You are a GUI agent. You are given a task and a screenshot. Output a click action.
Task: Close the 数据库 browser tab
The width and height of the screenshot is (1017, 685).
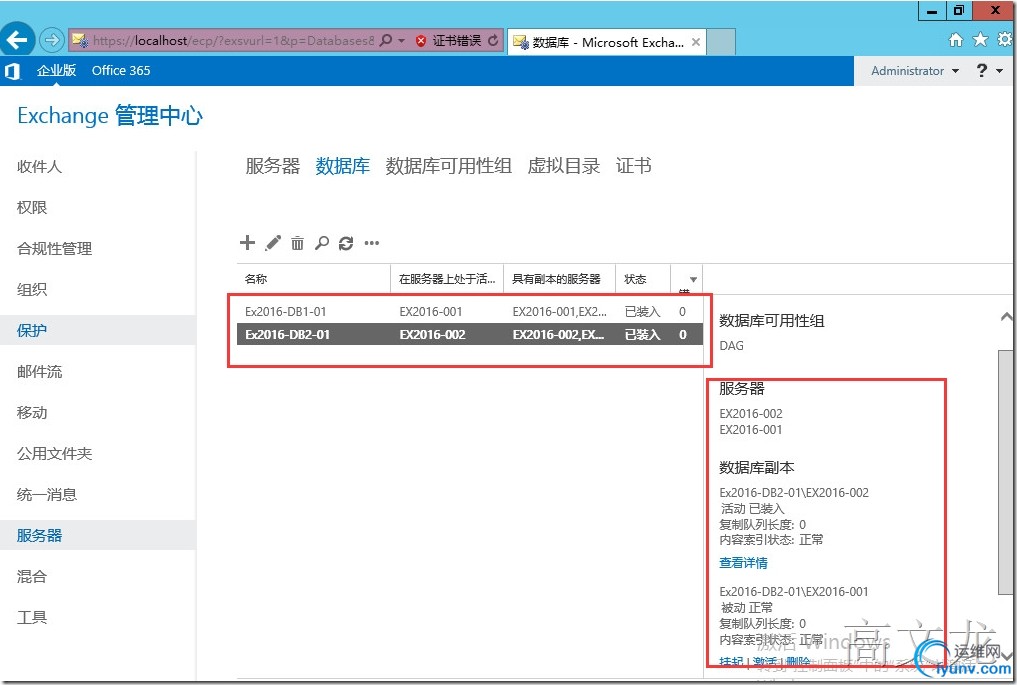(x=696, y=42)
